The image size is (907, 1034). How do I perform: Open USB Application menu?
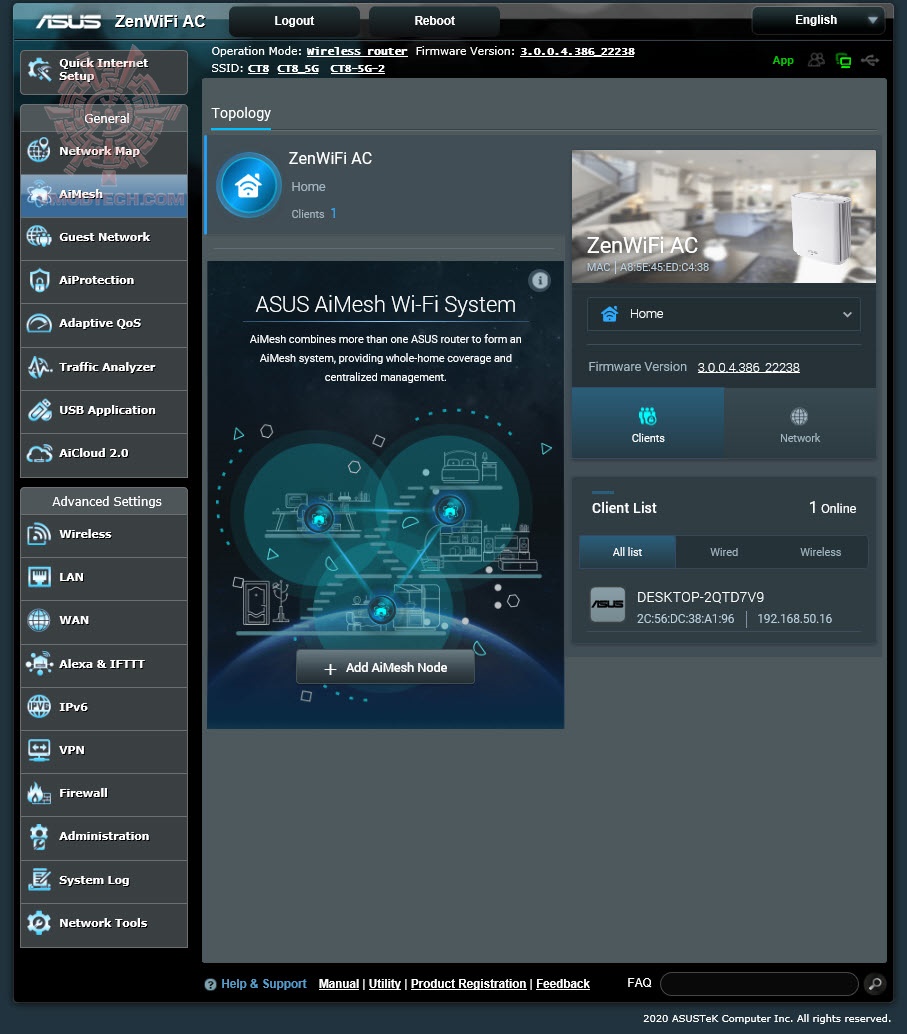pos(104,410)
